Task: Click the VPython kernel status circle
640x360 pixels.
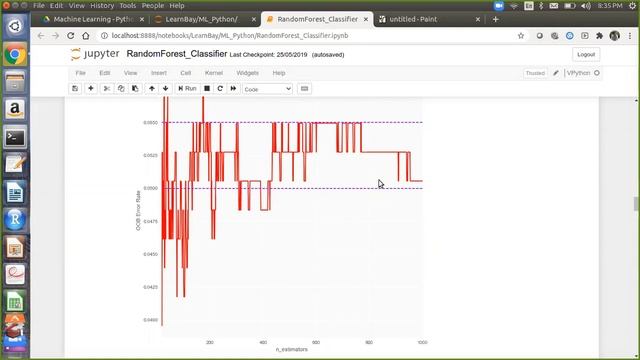Action: coord(597,73)
